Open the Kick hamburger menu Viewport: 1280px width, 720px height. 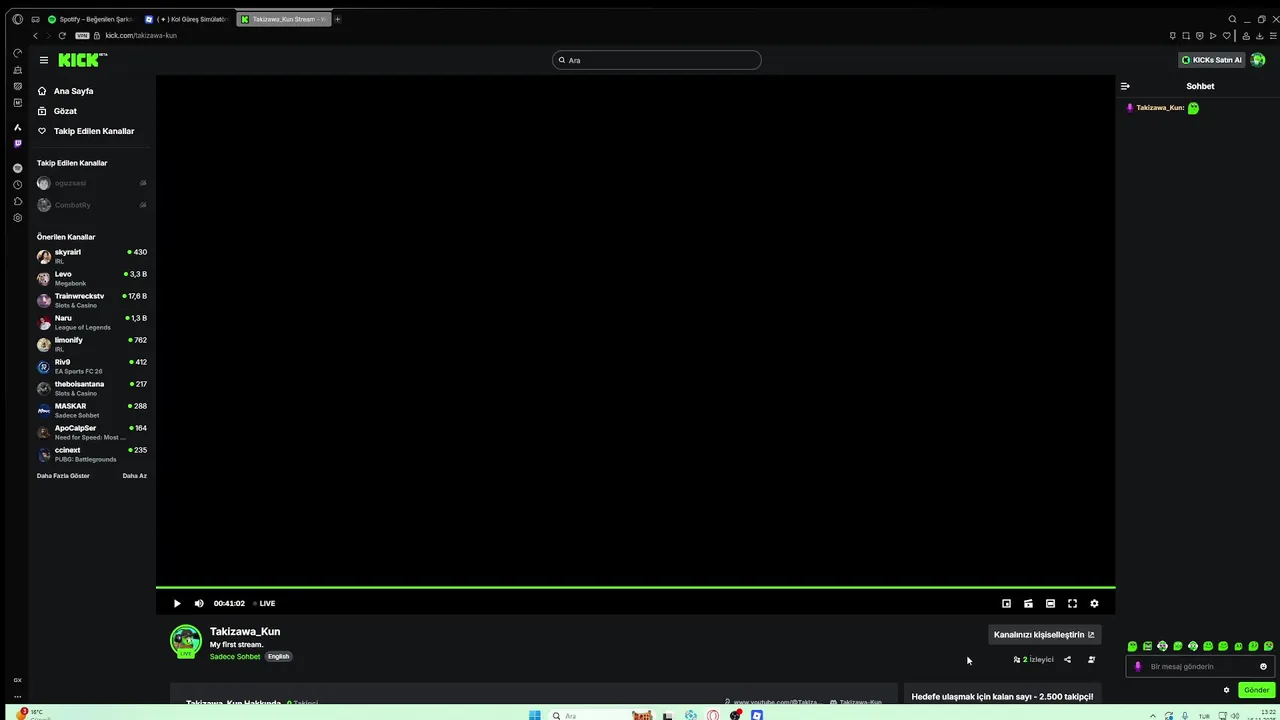coord(44,60)
